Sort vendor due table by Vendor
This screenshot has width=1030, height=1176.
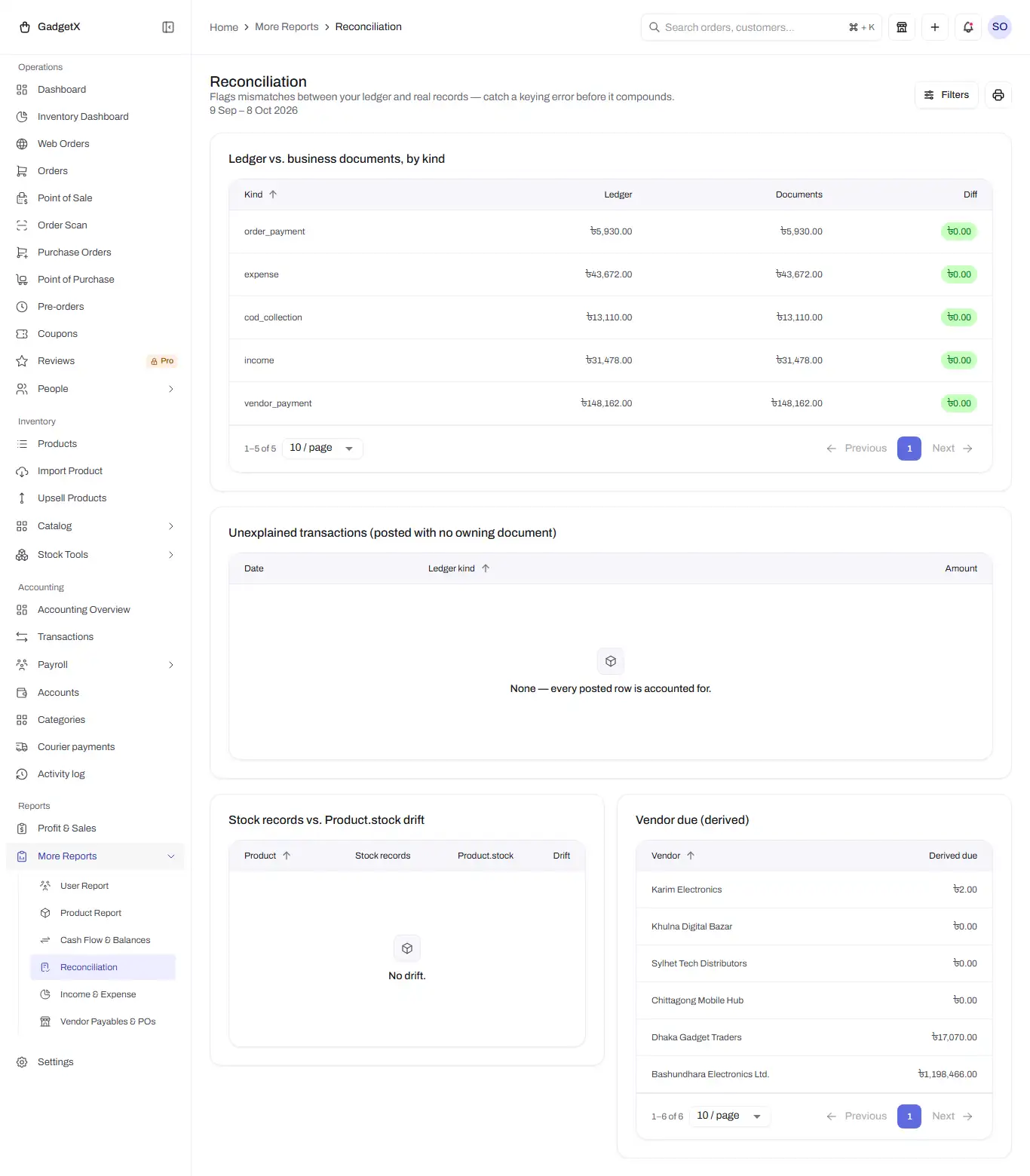pyautogui.click(x=673, y=856)
